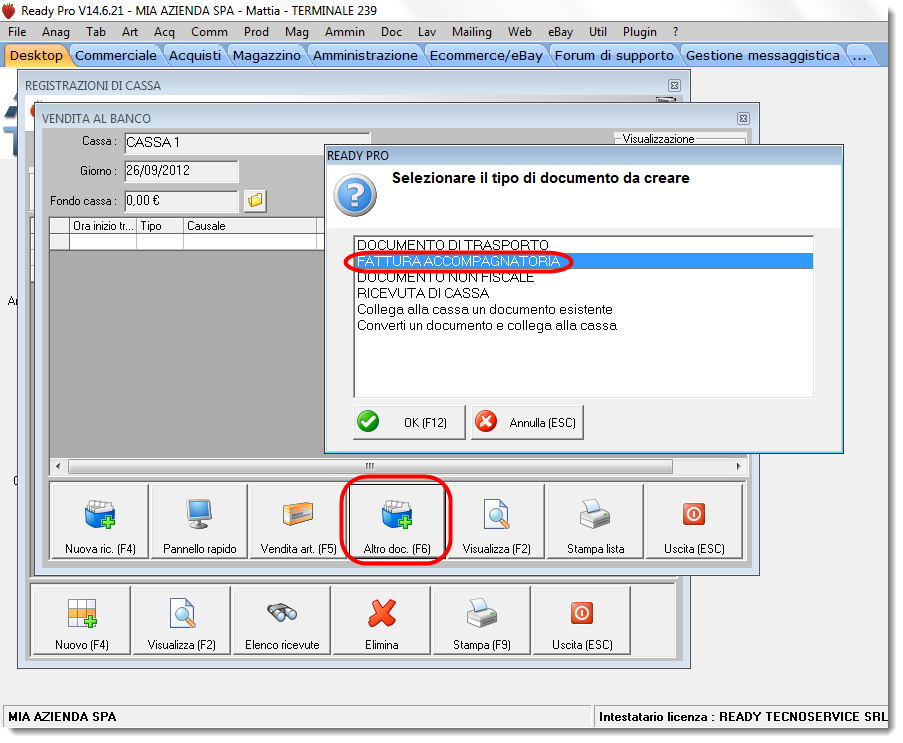Click Visualizza (F2) in Vendita al banco
Viewport: 903px width, 743px height.
[496, 522]
